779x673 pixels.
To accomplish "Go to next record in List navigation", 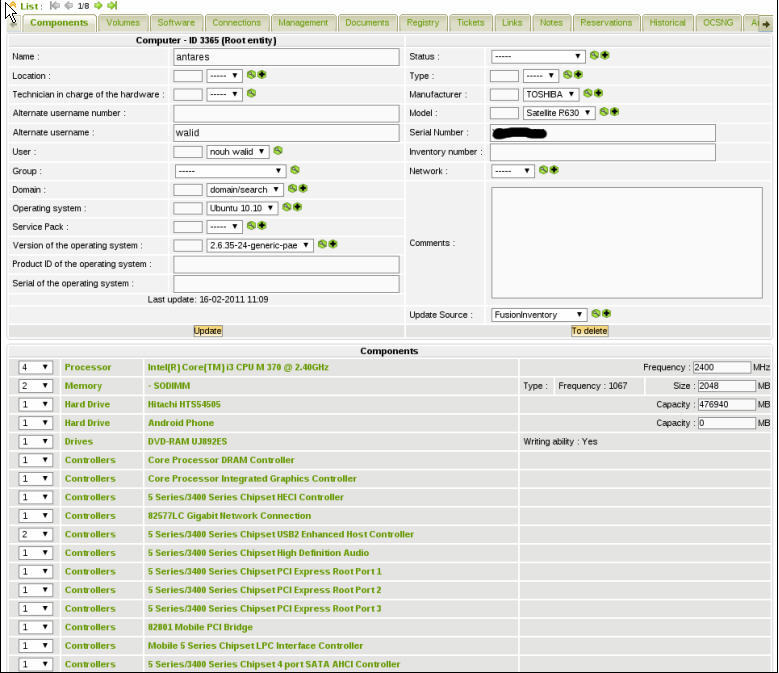I will pyautogui.click(x=99, y=6).
